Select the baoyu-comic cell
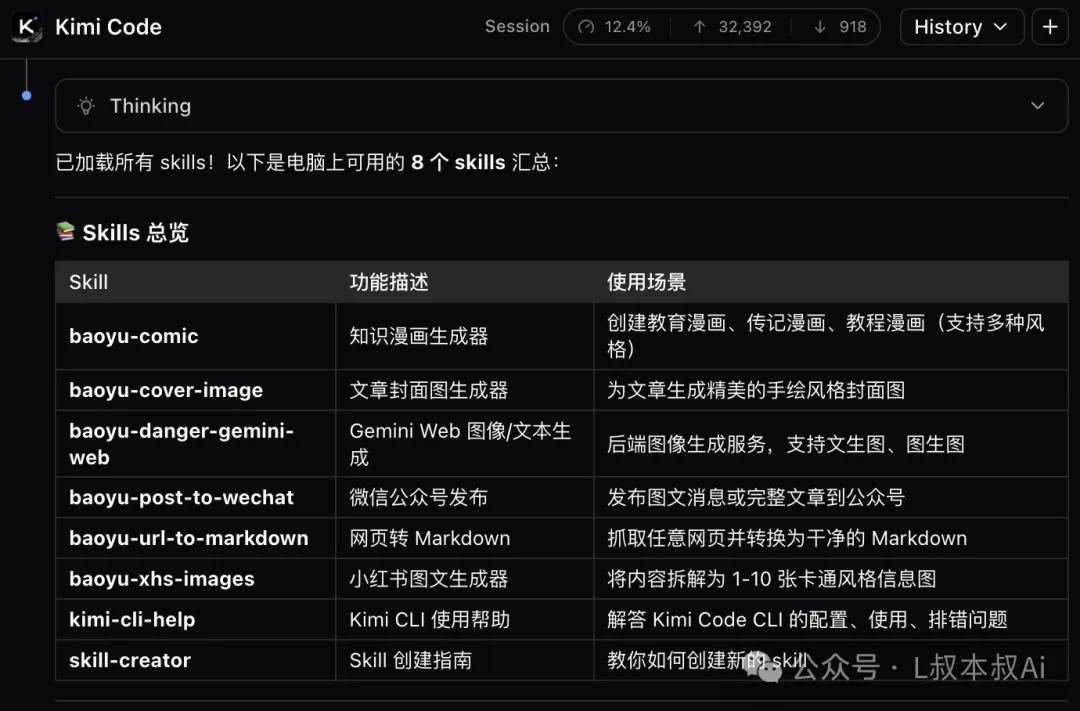The image size is (1080, 711). click(196, 336)
